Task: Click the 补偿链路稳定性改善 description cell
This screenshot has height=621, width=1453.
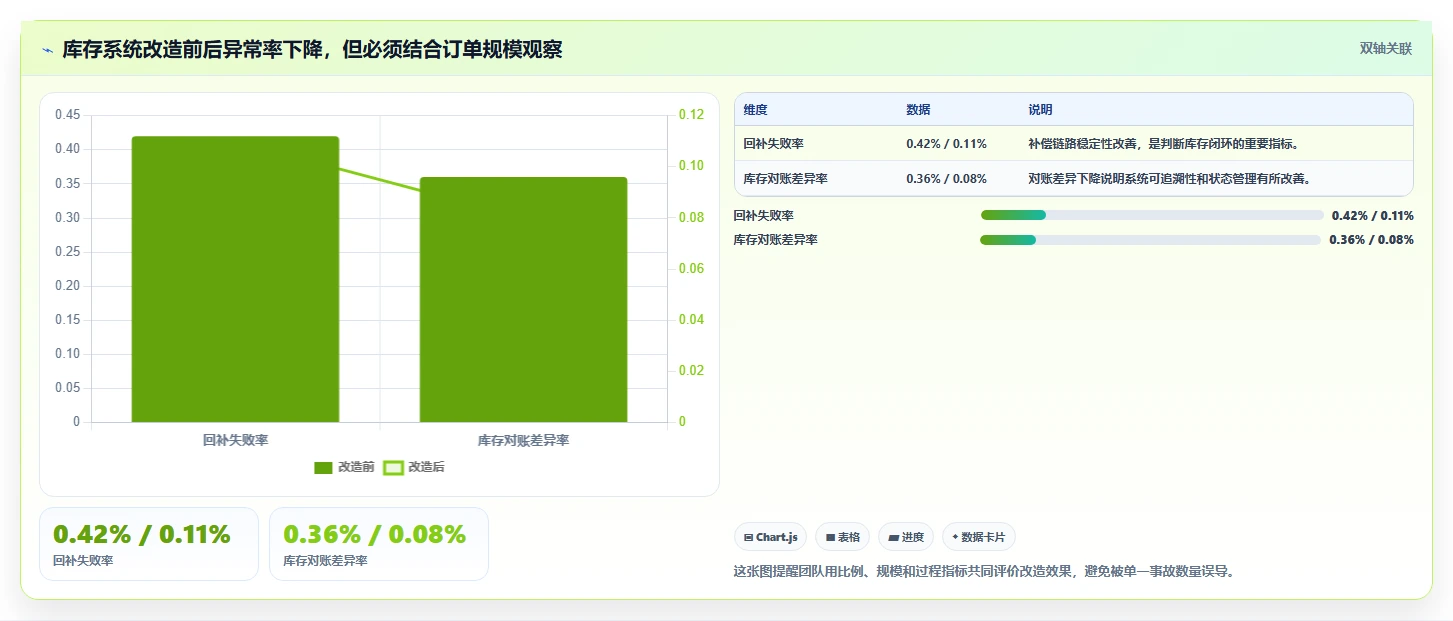Action: (1163, 144)
